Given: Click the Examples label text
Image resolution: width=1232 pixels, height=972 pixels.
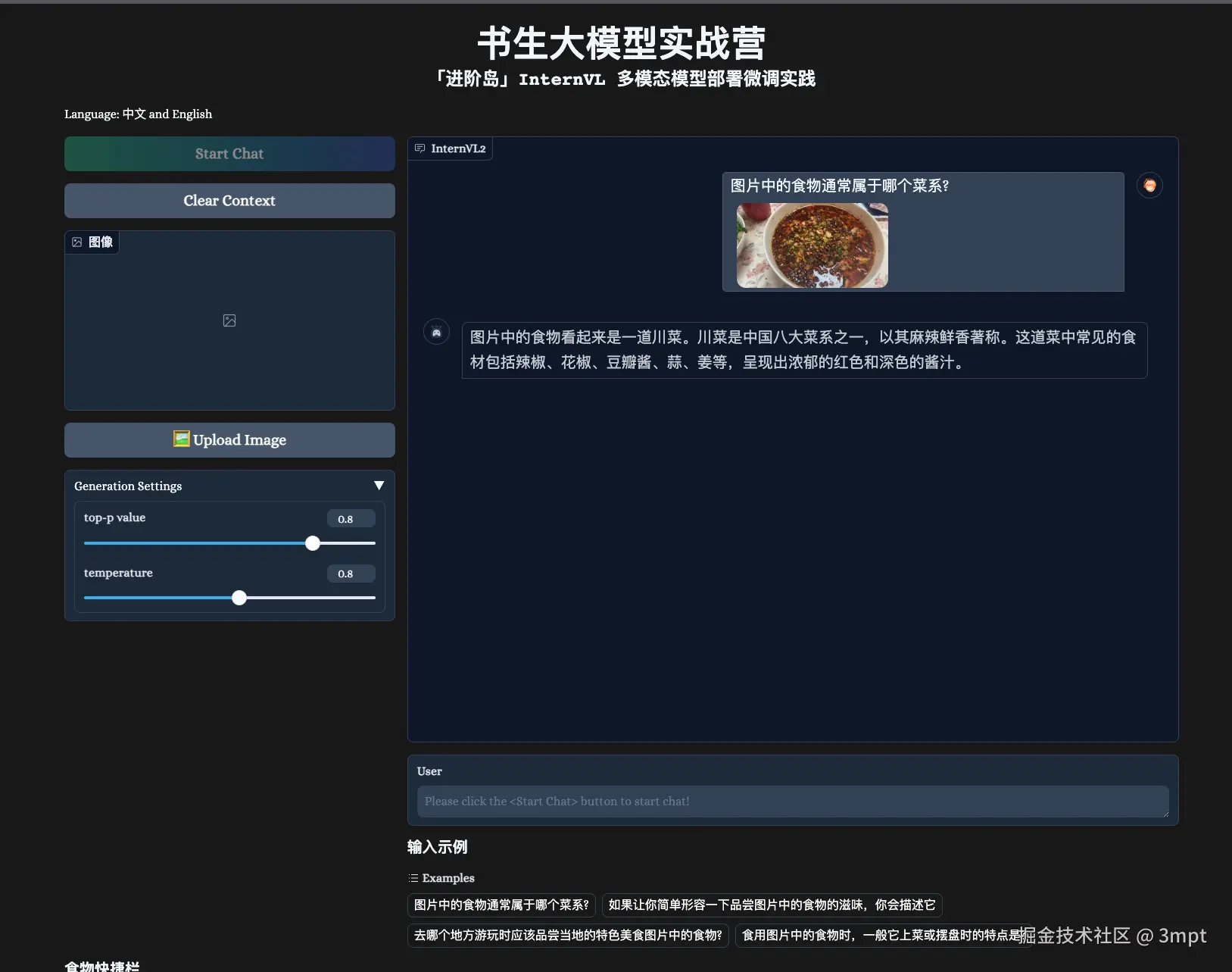Looking at the screenshot, I should (448, 878).
